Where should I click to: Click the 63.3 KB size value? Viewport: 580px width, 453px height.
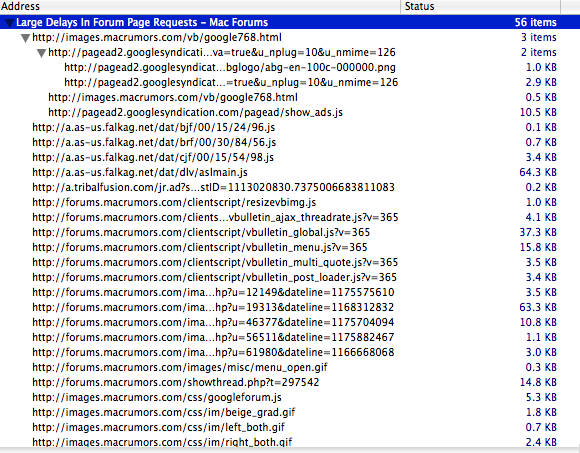538,307
